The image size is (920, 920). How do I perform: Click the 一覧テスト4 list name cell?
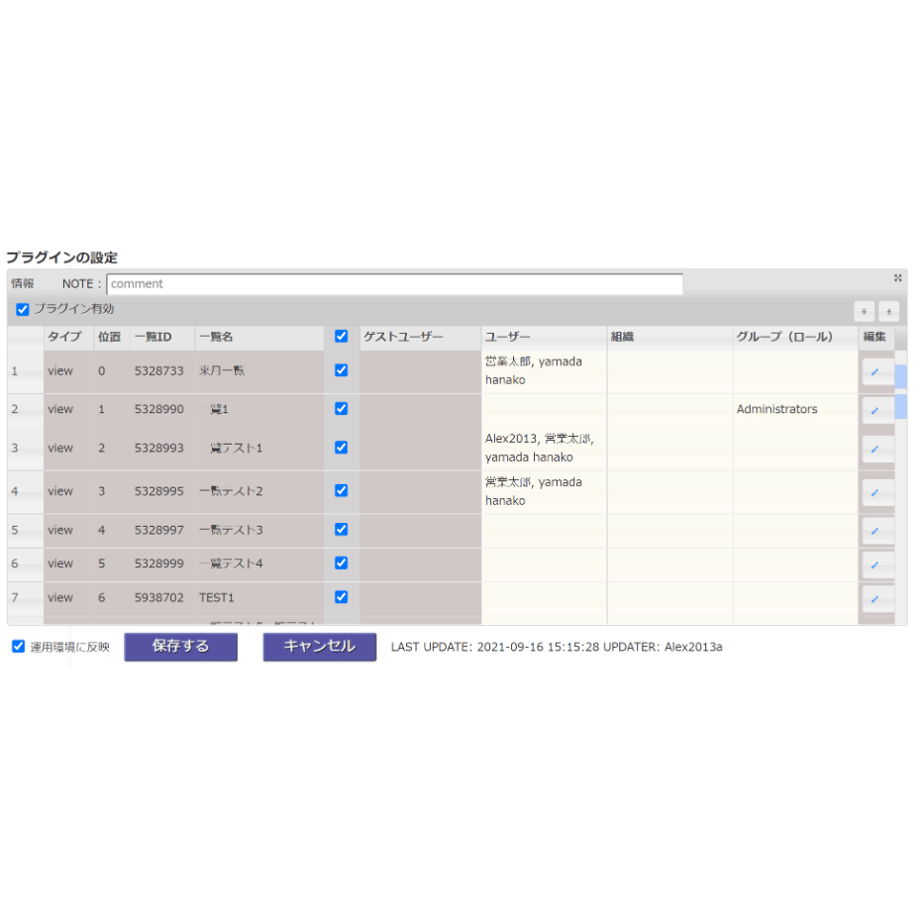[259, 563]
